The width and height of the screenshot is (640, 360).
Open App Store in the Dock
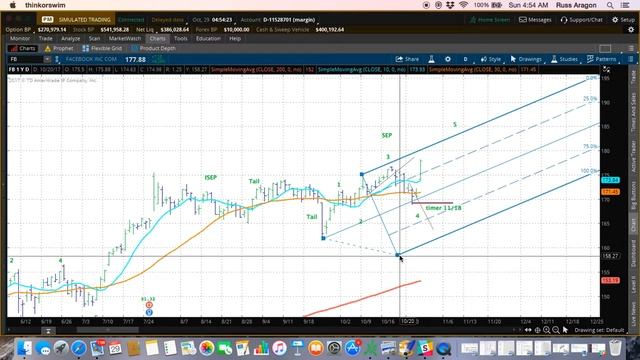[352, 348]
